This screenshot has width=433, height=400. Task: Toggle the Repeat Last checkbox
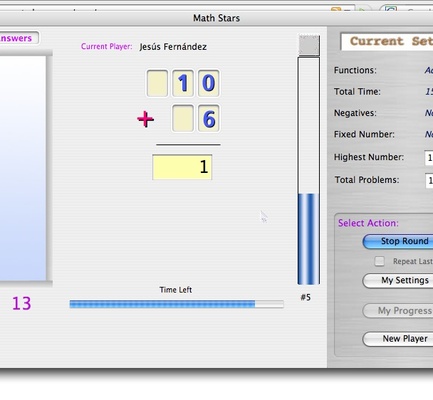tap(379, 261)
